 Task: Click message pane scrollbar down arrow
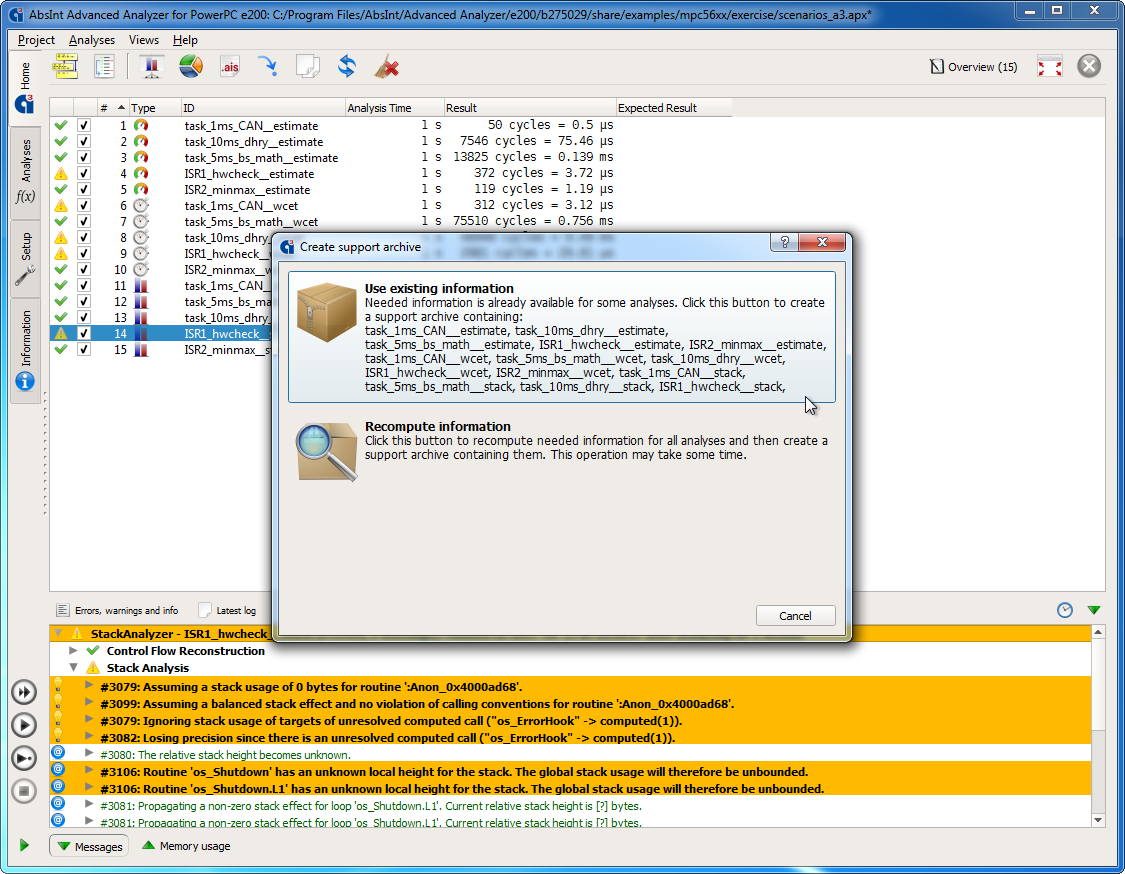click(1098, 819)
